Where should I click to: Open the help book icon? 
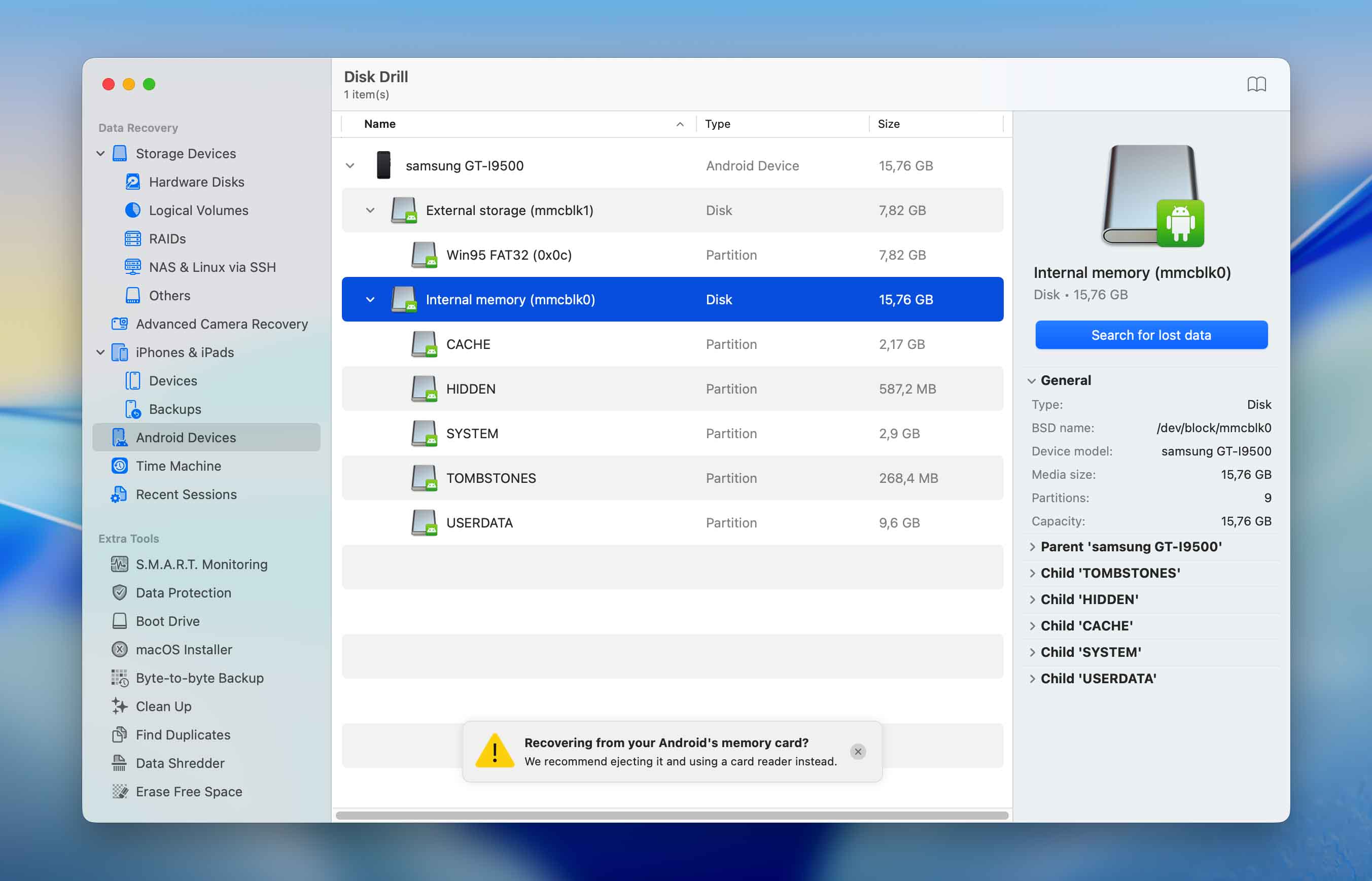[x=1256, y=85]
